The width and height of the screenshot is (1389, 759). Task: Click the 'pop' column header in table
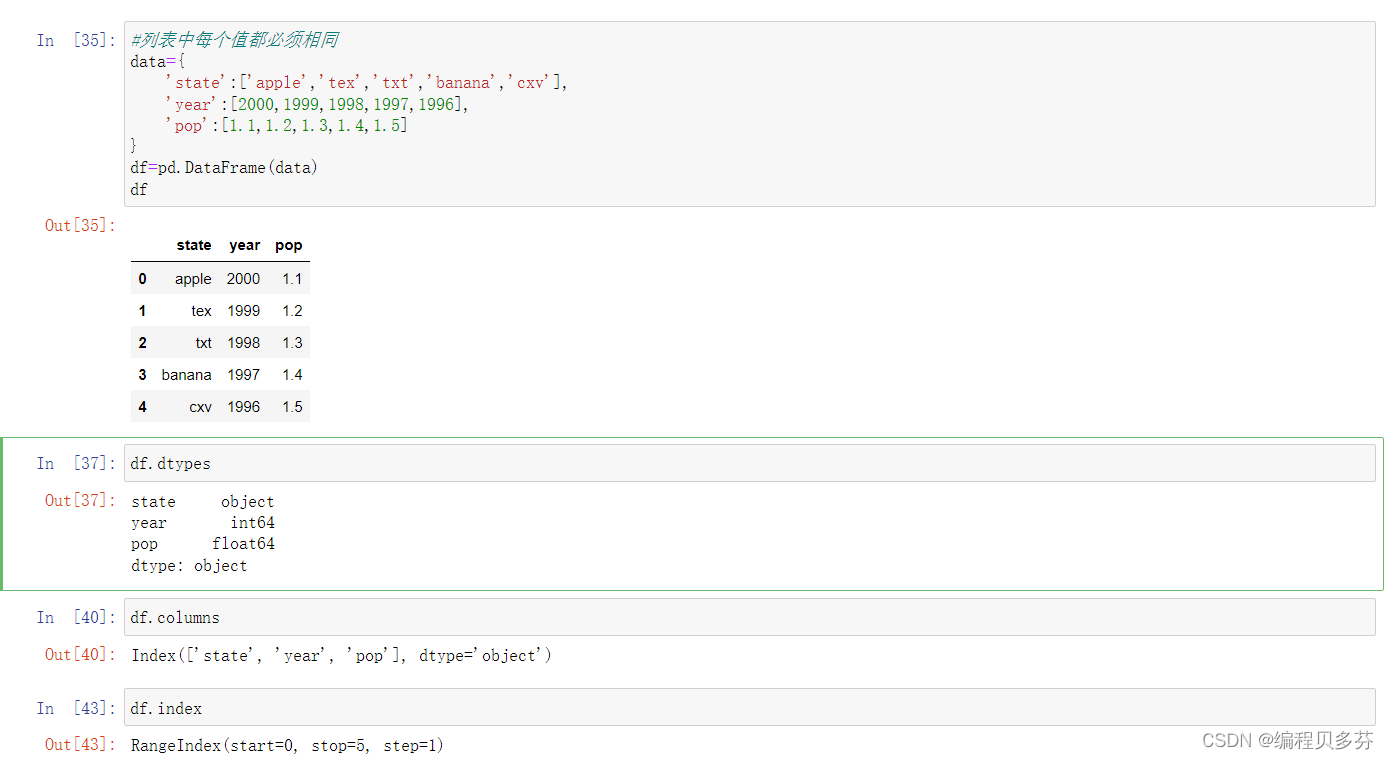click(x=288, y=245)
